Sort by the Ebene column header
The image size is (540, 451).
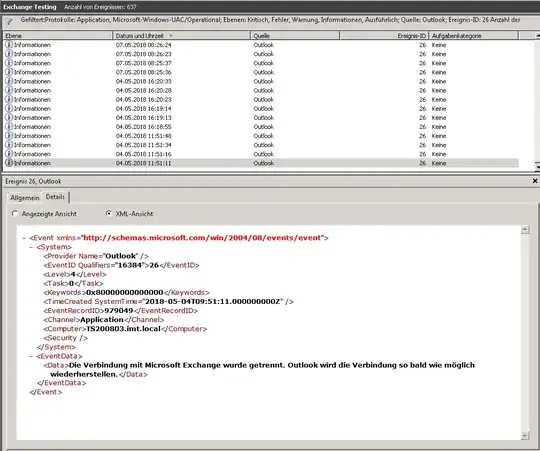(58, 35)
